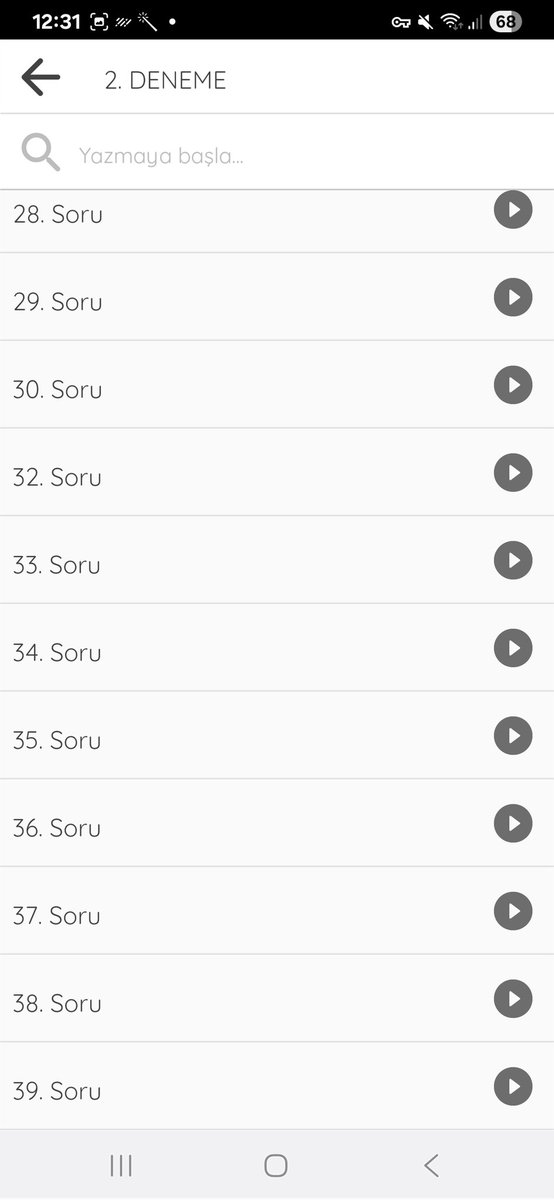The image size is (554, 1200).
Task: Tap the back arrow next to 2. DENEME
Action: click(x=40, y=78)
